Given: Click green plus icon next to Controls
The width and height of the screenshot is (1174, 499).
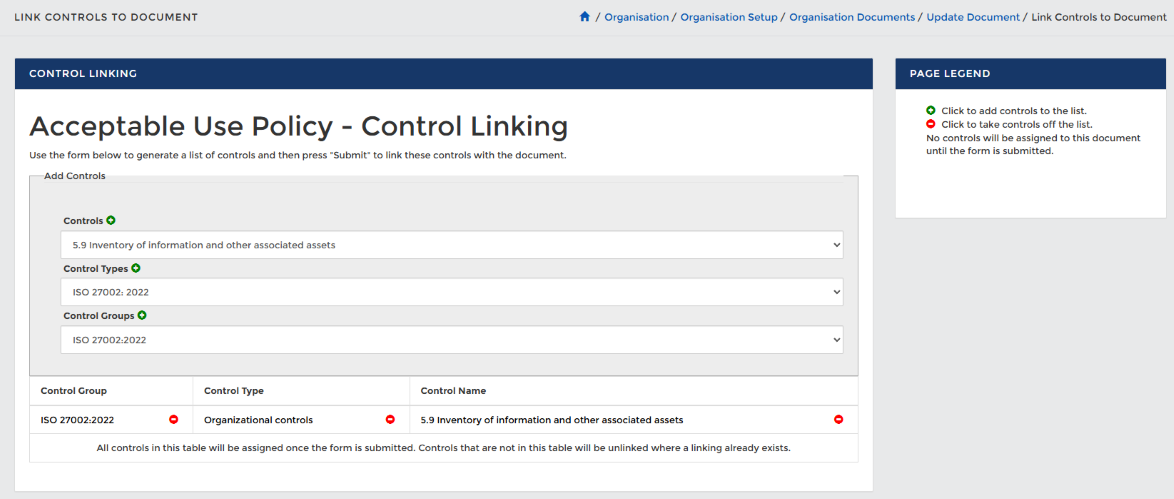Looking at the screenshot, I should 111,220.
